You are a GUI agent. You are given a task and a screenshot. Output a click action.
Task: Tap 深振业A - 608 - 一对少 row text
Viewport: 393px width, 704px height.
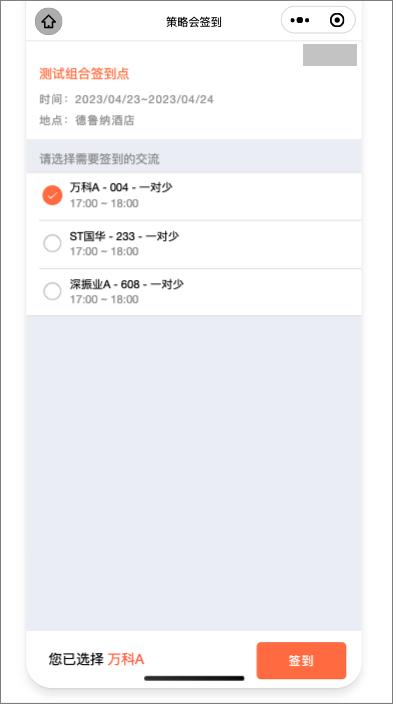(x=127, y=284)
